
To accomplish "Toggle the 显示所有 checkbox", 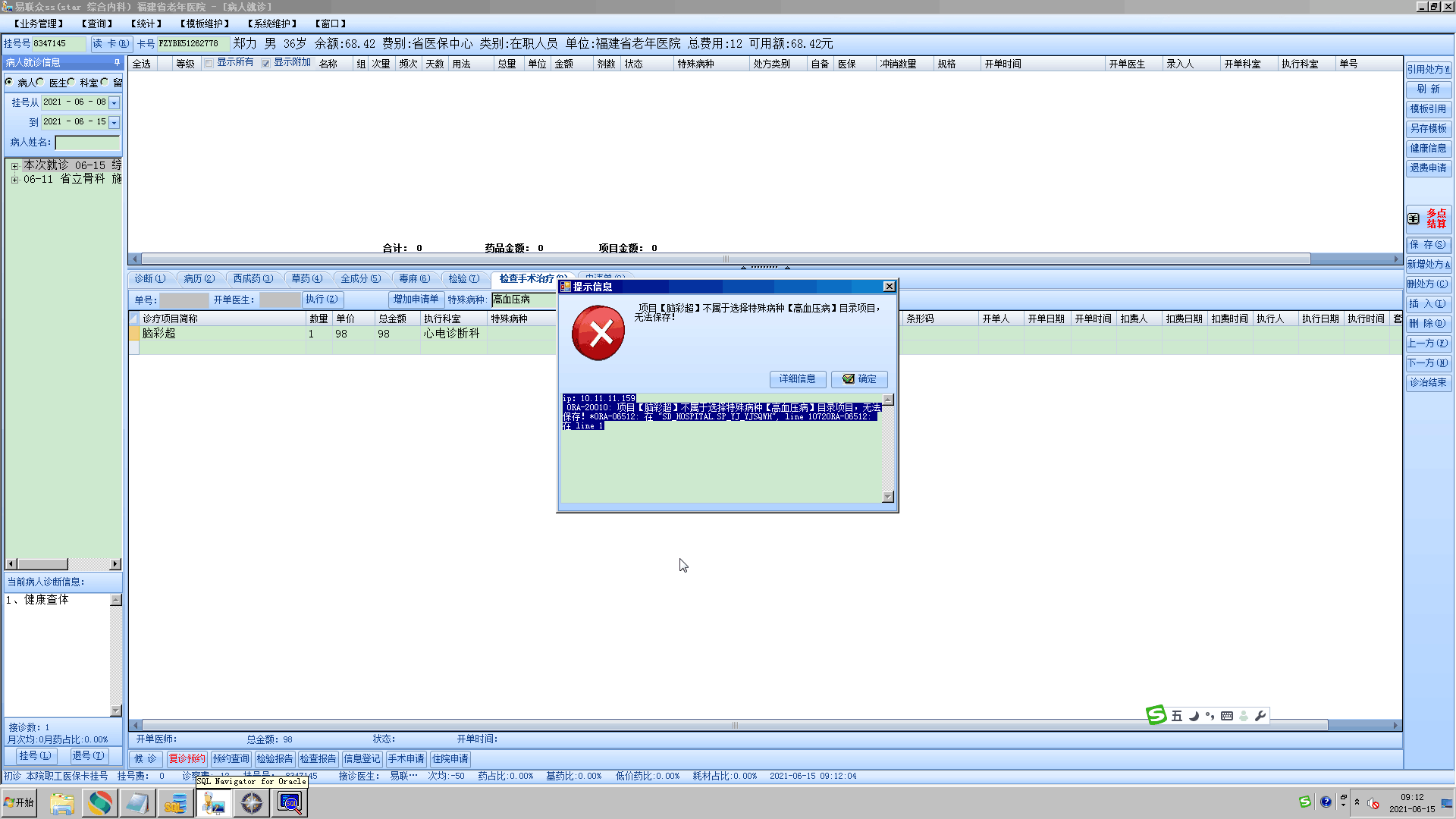I will pos(209,63).
